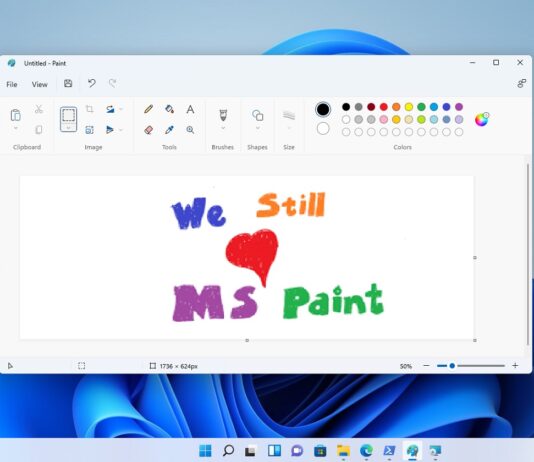
Task: Select the Color picker eyedropper tool
Action: (x=169, y=130)
